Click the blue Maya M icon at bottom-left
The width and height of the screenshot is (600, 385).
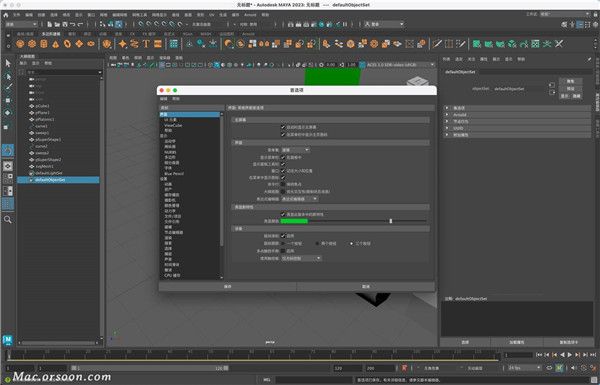click(8, 340)
